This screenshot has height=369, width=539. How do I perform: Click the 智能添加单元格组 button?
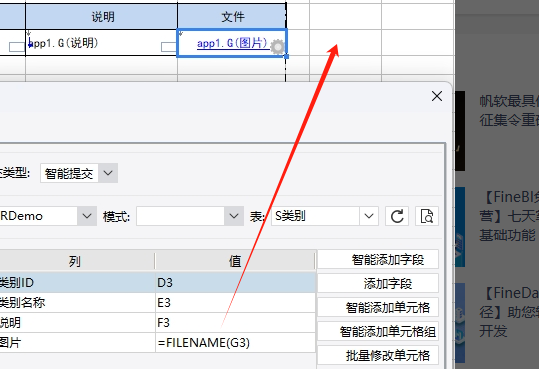pyautogui.click(x=378, y=331)
